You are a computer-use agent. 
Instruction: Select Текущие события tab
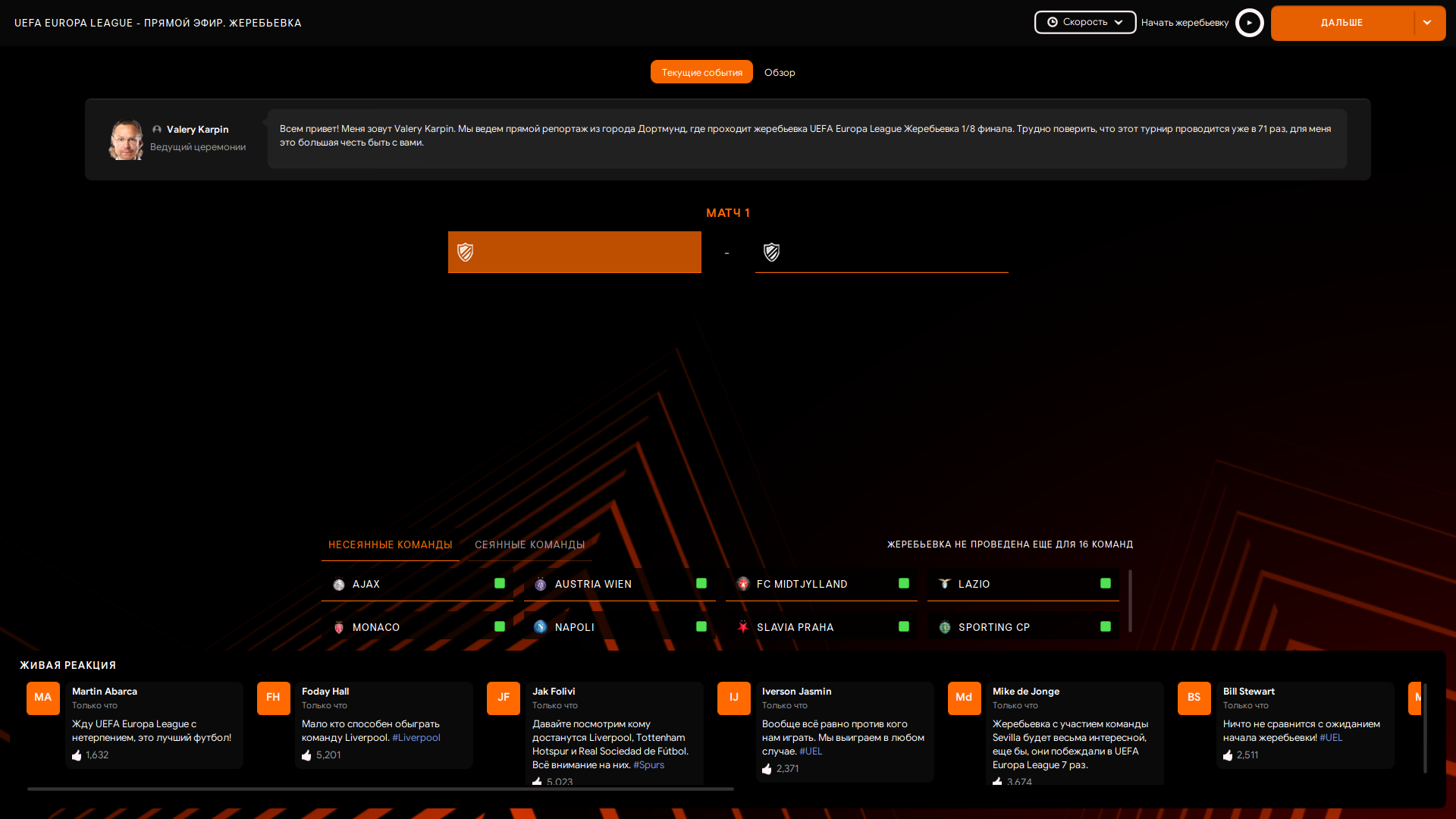click(701, 73)
